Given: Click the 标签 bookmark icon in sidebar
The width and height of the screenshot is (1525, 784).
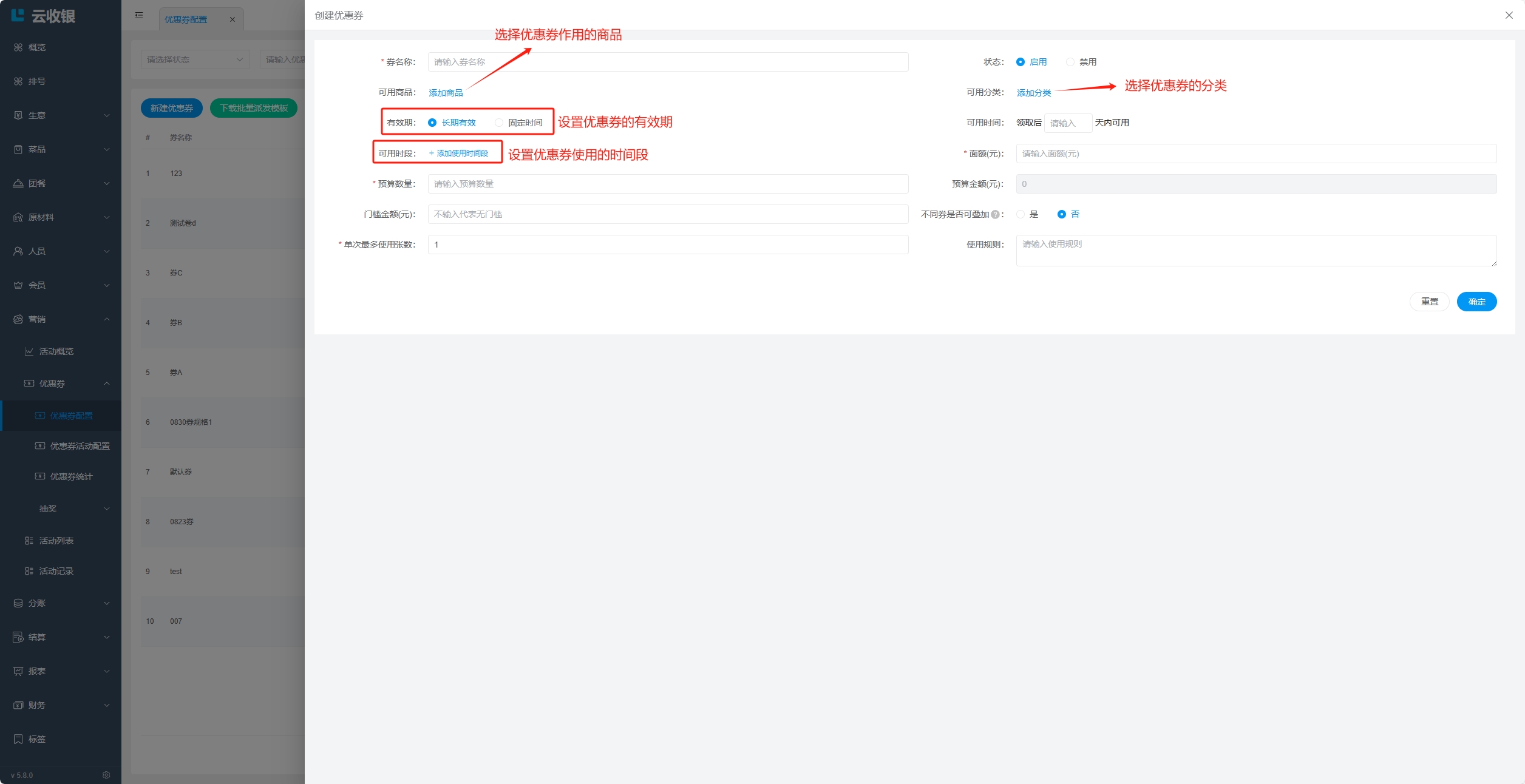Looking at the screenshot, I should point(18,739).
